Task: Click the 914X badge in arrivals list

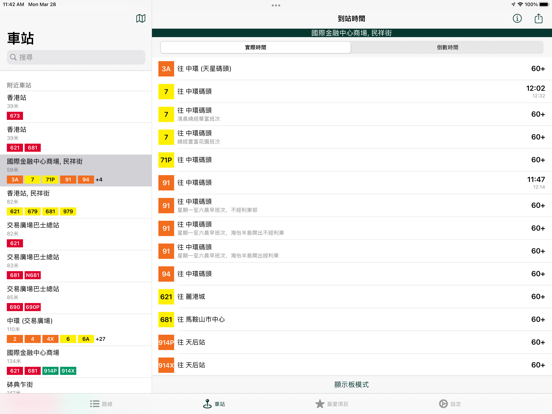Action: [166, 365]
